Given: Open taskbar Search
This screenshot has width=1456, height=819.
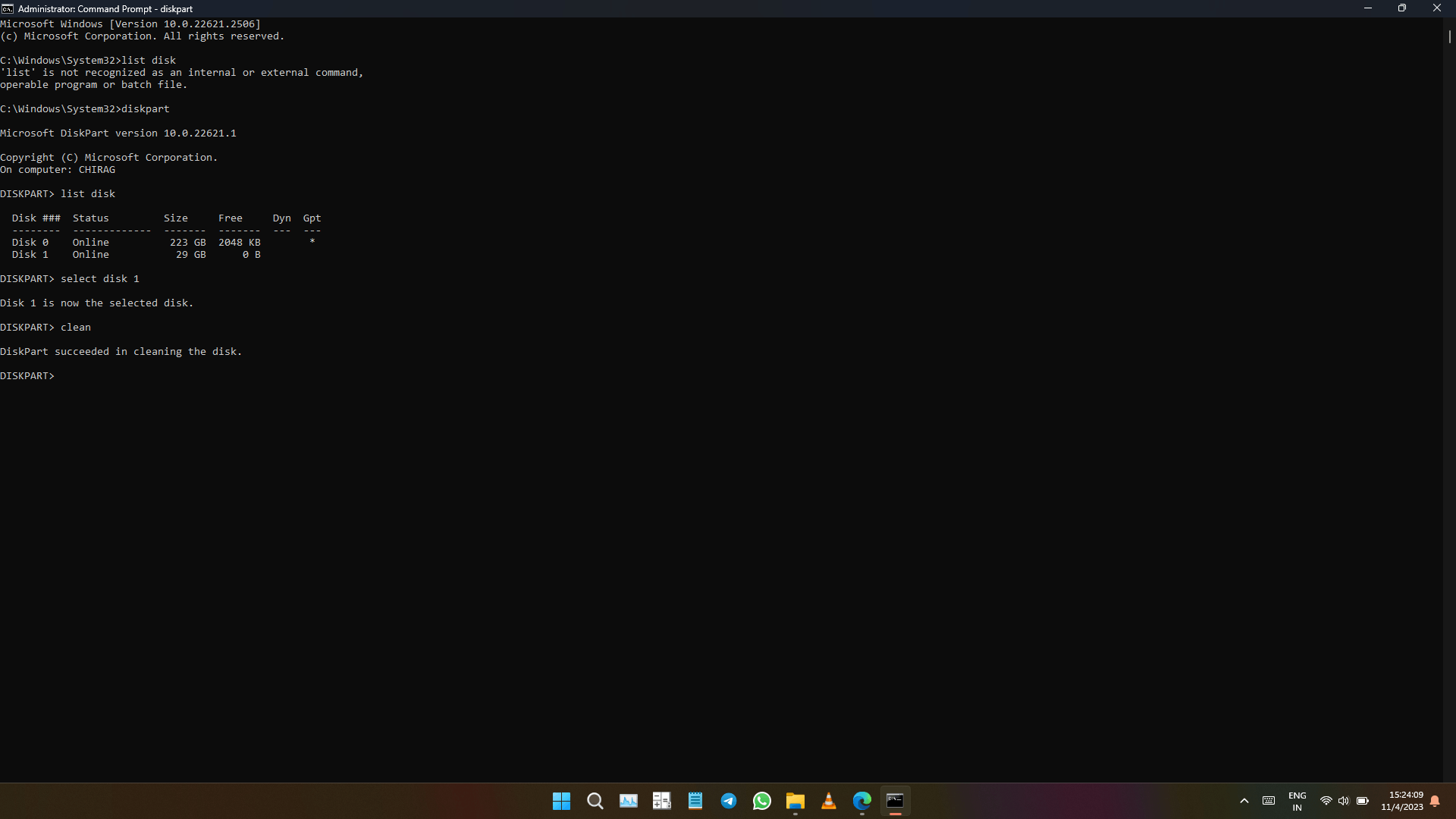Looking at the screenshot, I should point(595,801).
